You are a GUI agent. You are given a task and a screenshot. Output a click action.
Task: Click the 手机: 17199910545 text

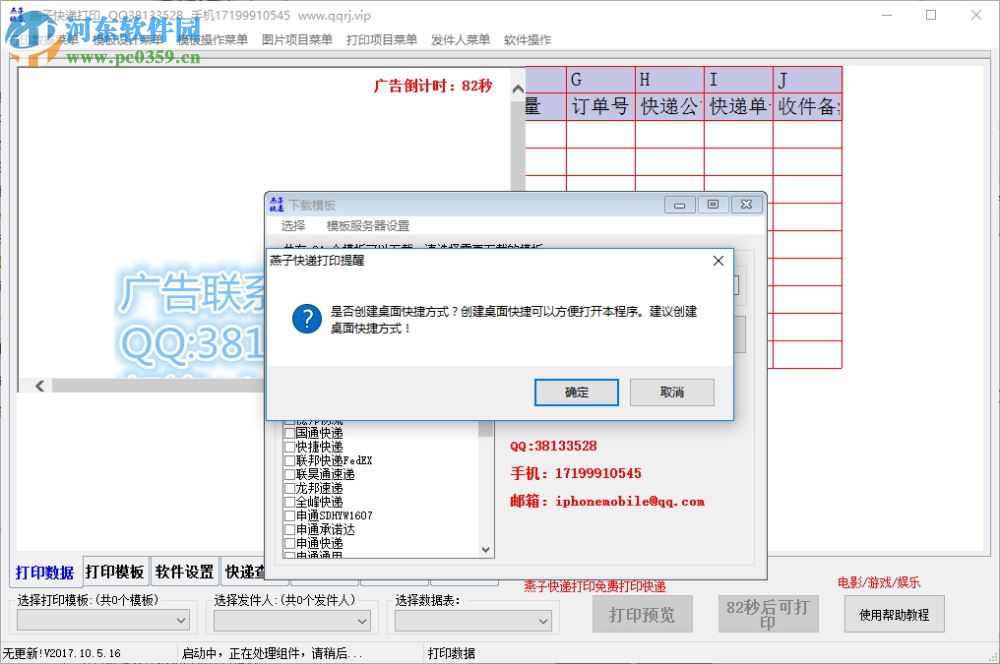click(576, 473)
